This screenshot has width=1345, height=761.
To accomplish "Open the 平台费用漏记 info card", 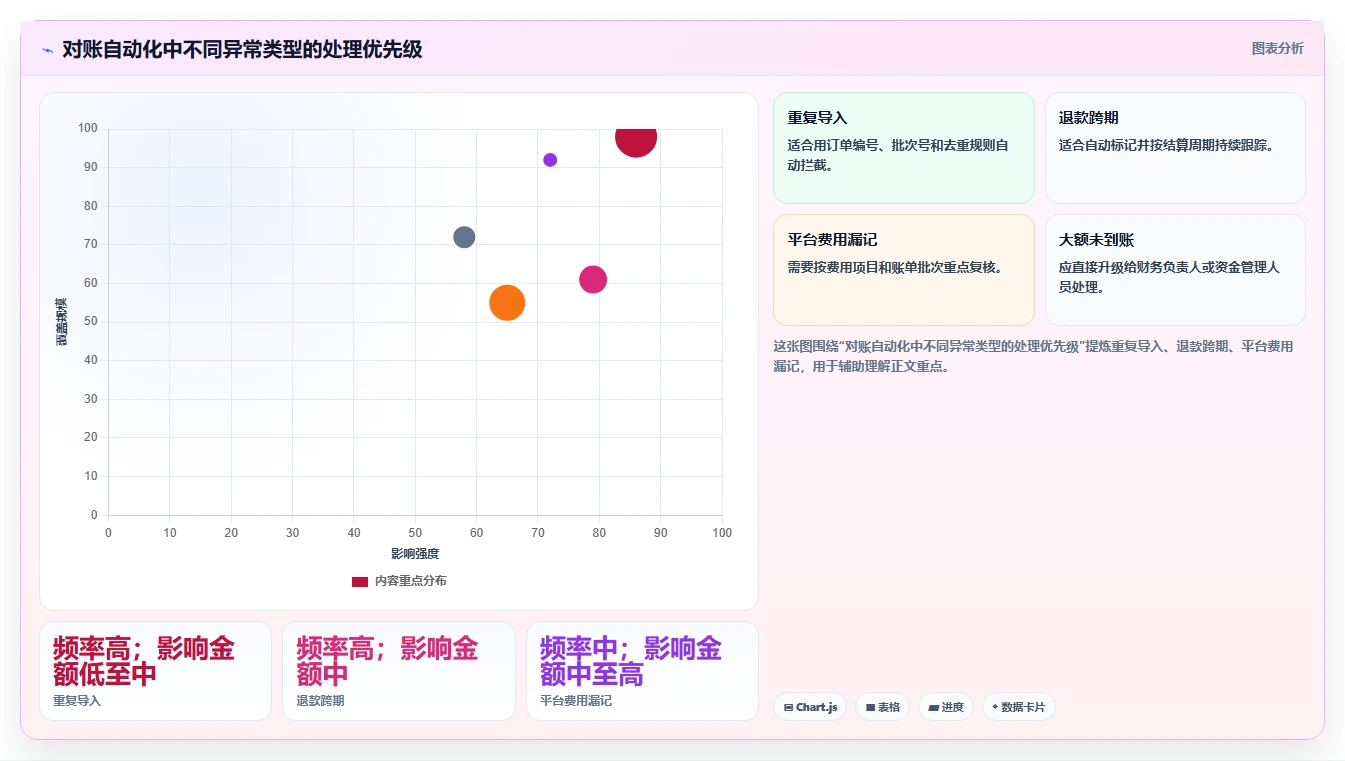I will pyautogui.click(x=904, y=270).
